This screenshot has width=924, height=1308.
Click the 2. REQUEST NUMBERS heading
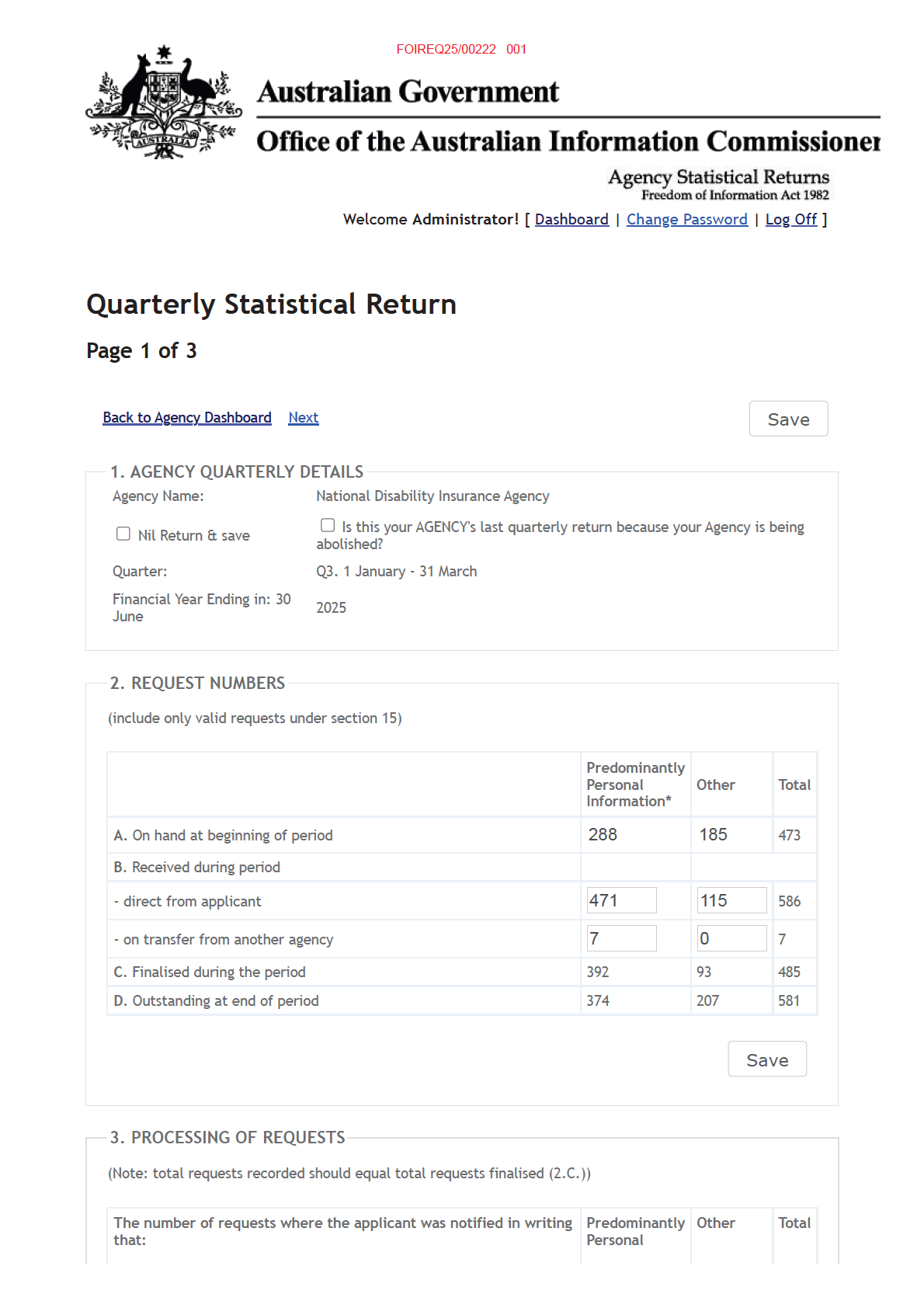coord(197,683)
